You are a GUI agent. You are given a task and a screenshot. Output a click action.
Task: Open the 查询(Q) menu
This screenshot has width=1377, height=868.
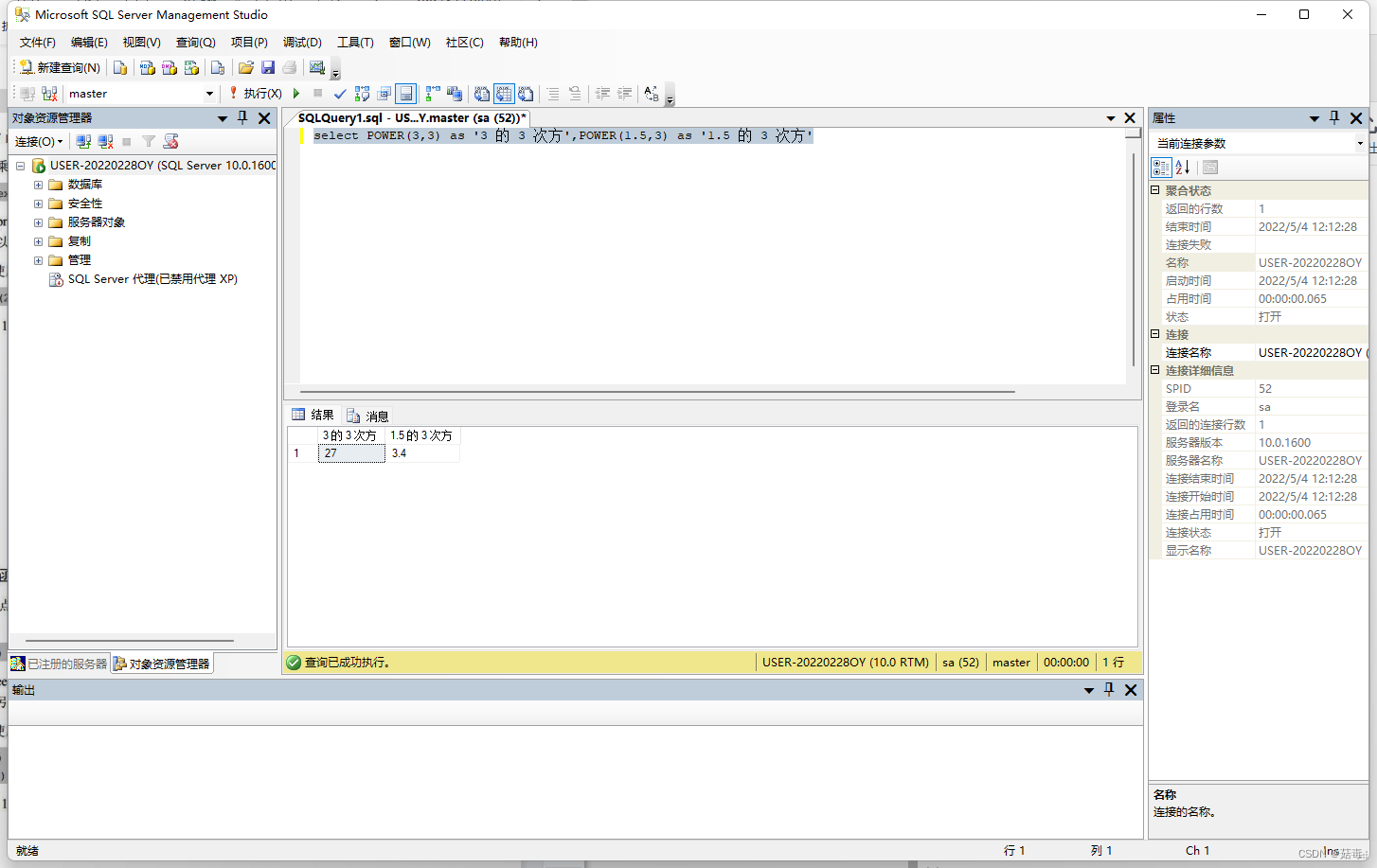point(196,43)
